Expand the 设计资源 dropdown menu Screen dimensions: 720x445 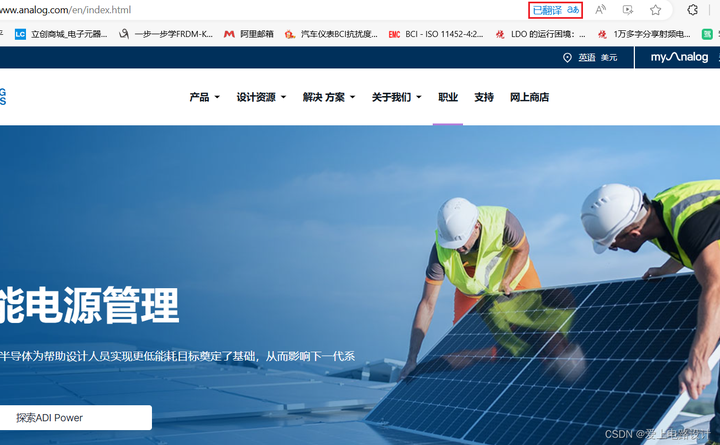pos(261,97)
